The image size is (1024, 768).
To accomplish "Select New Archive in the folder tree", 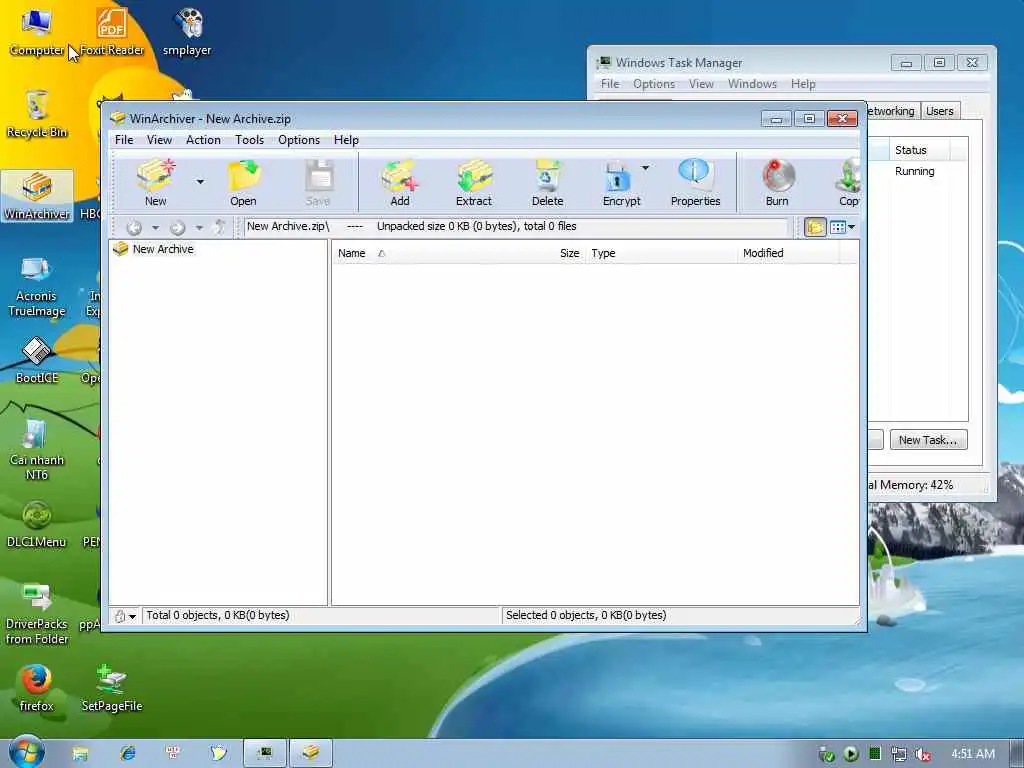I will click(x=163, y=249).
